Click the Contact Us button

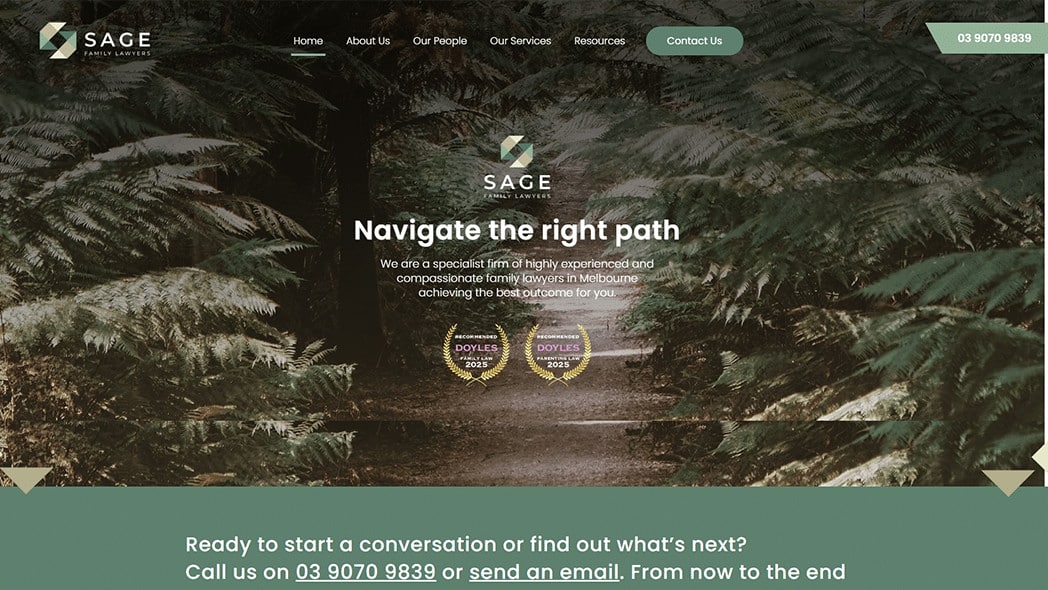tap(694, 41)
